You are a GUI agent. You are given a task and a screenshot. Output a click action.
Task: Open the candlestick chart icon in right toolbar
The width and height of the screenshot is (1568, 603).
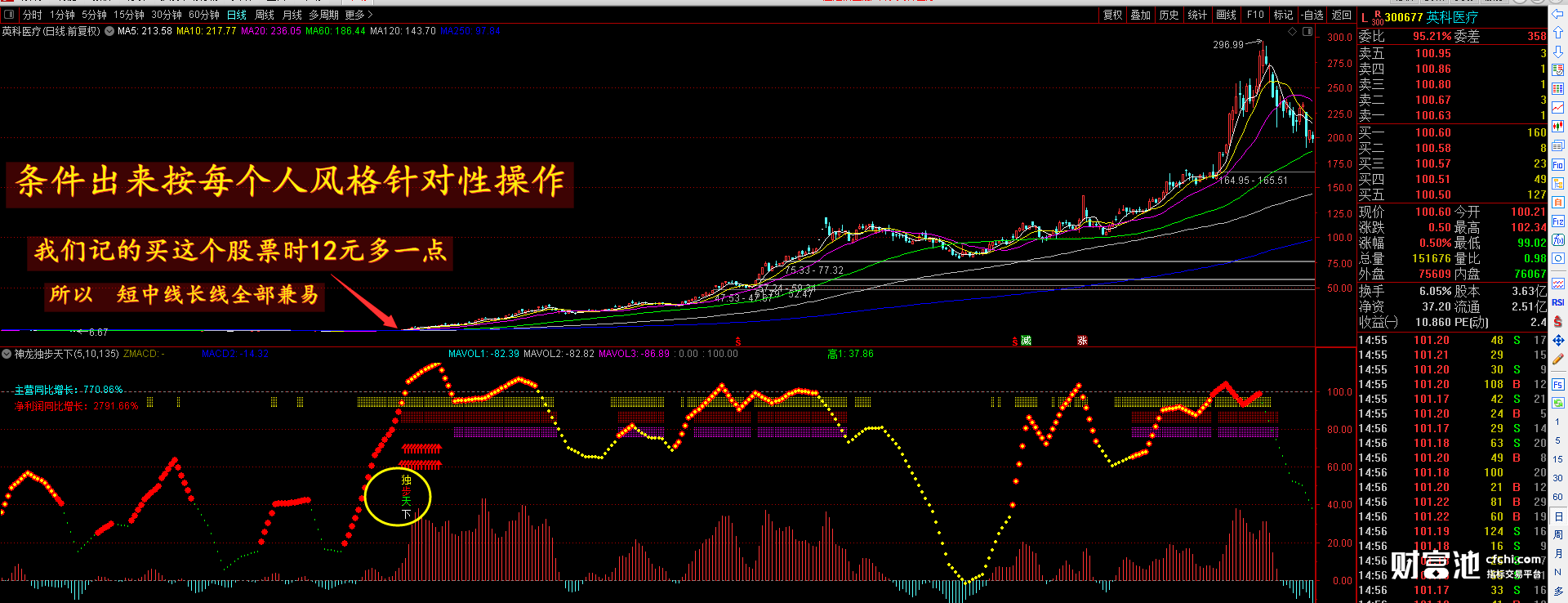tap(1558, 127)
